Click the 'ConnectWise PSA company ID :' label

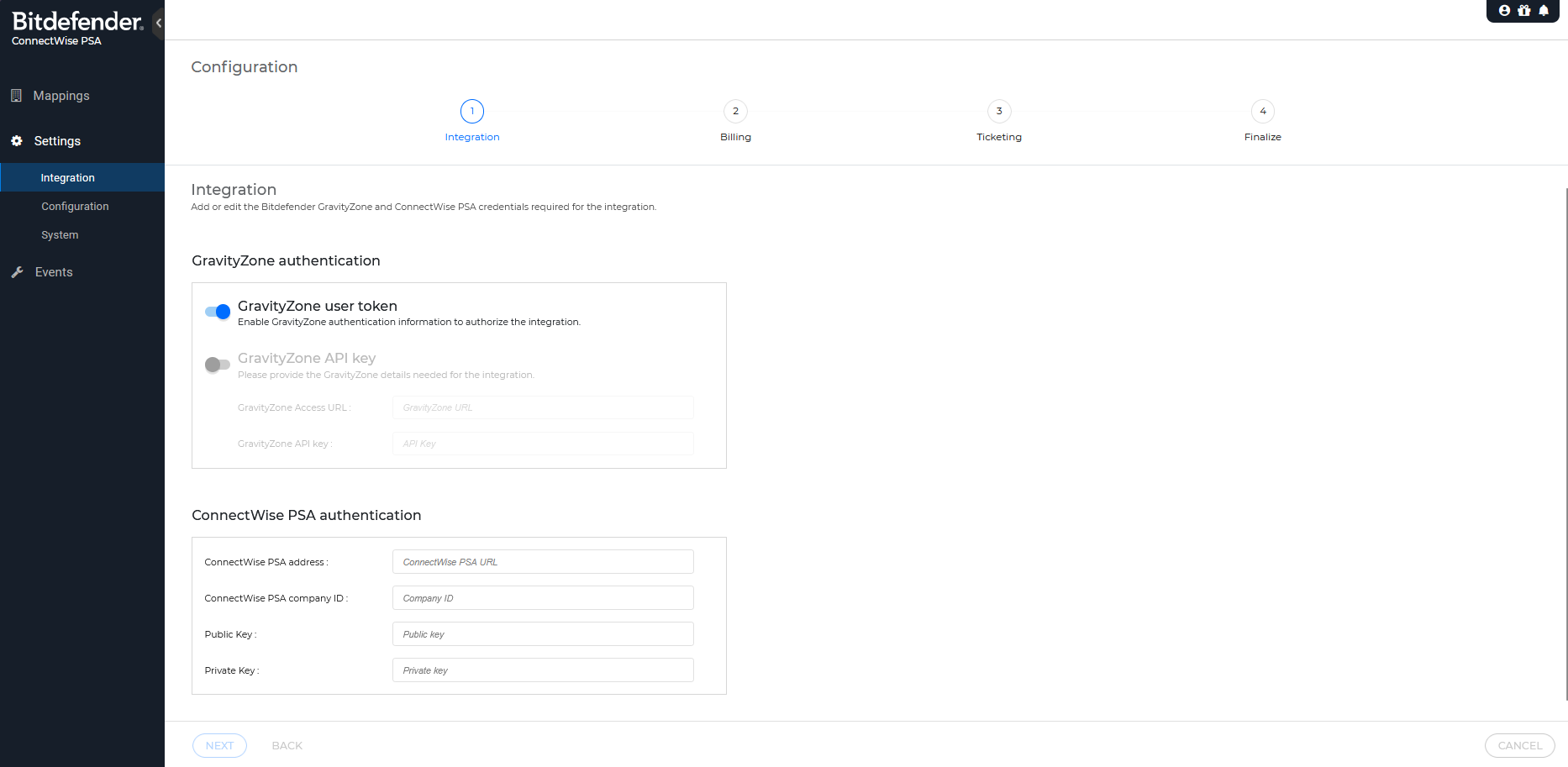276,598
